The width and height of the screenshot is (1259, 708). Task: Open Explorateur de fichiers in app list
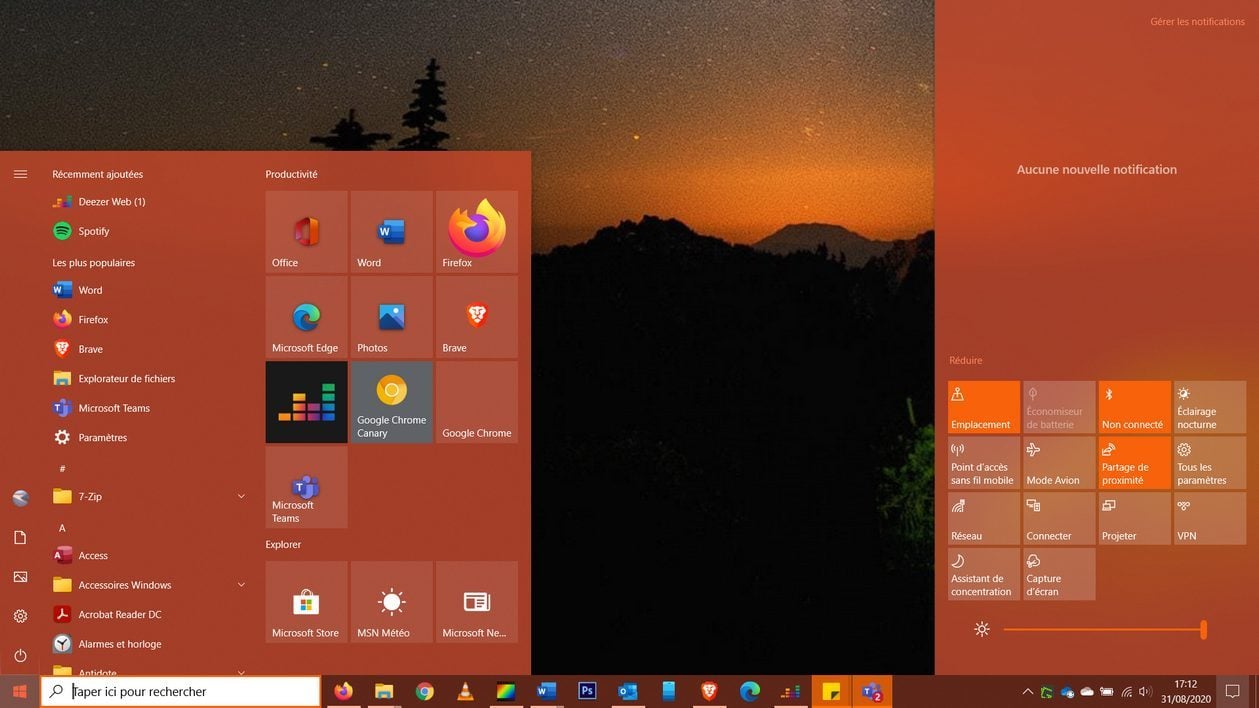tap(150, 378)
